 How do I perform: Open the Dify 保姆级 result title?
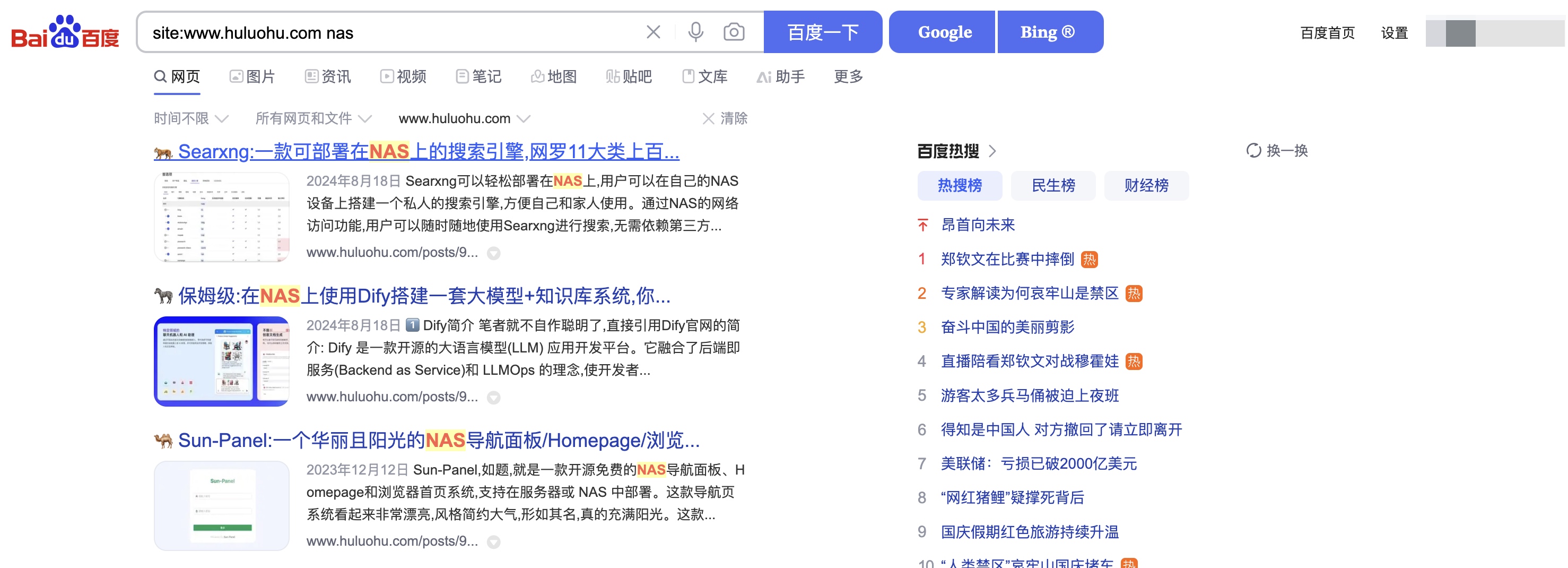click(424, 296)
